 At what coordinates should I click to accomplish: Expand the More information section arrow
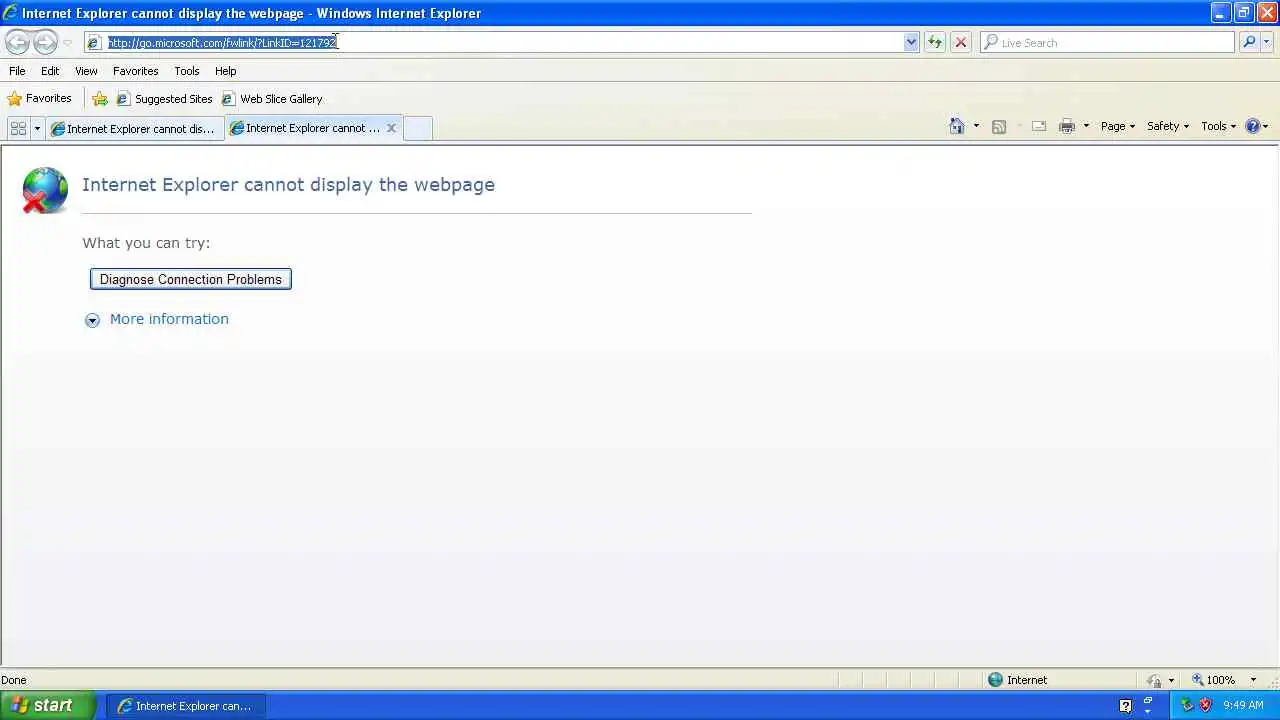(92, 320)
